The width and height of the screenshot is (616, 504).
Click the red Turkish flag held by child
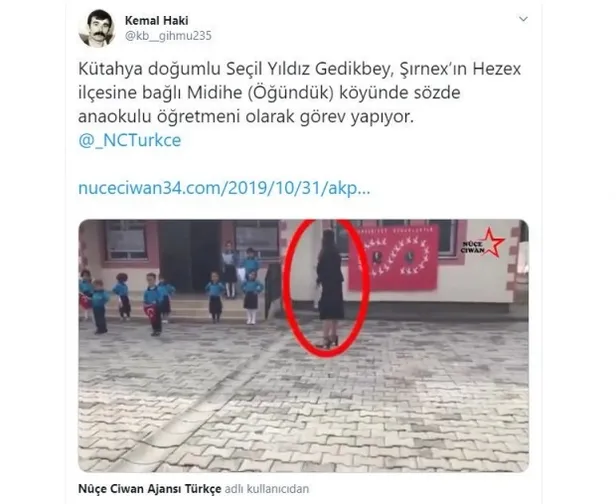pos(150,311)
